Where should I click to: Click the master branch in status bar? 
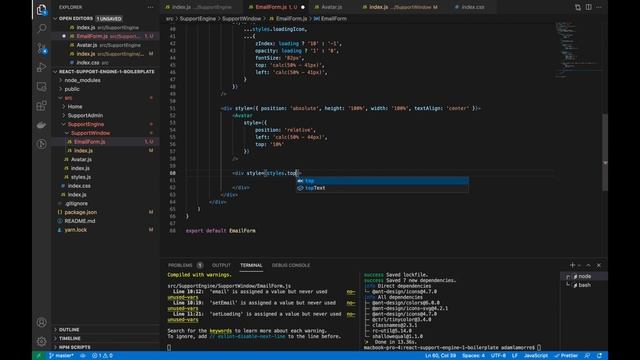(x=61, y=356)
